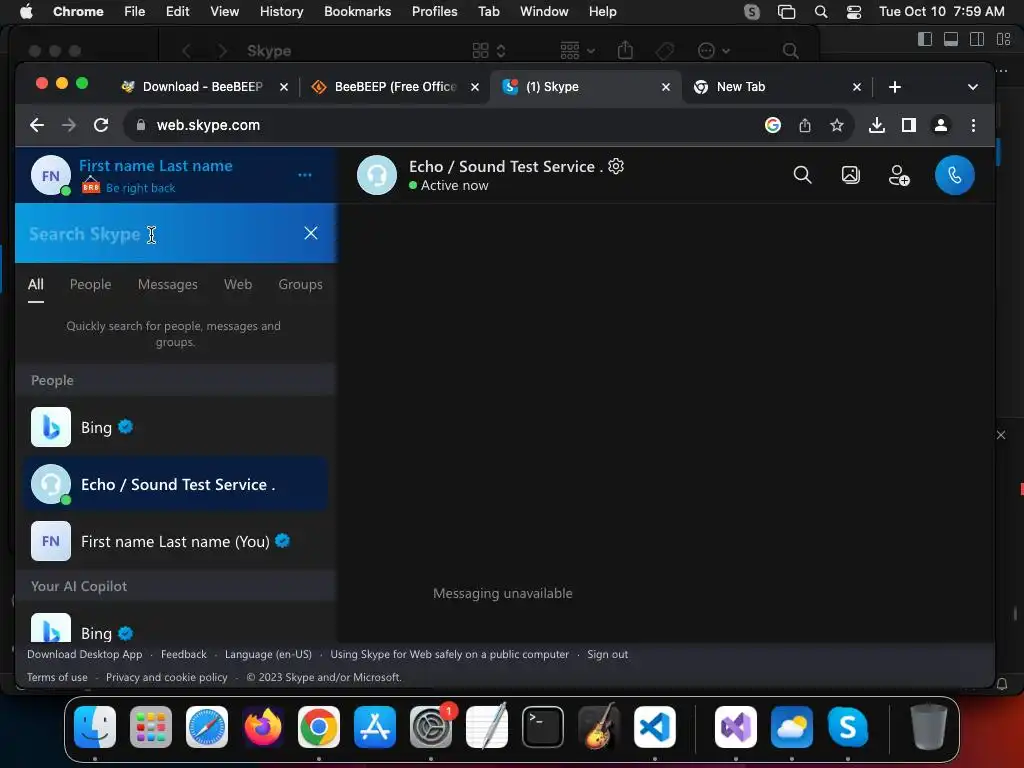Viewport: 1024px width, 768px height.
Task: Open the Bookmarks menu
Action: pyautogui.click(x=357, y=12)
